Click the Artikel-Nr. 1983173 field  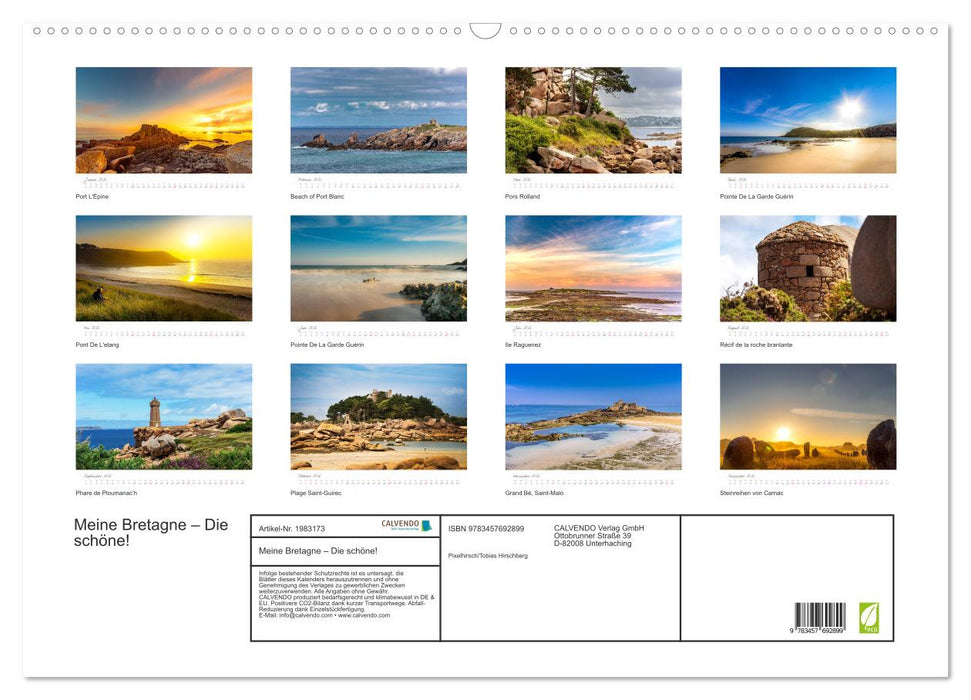click(293, 527)
